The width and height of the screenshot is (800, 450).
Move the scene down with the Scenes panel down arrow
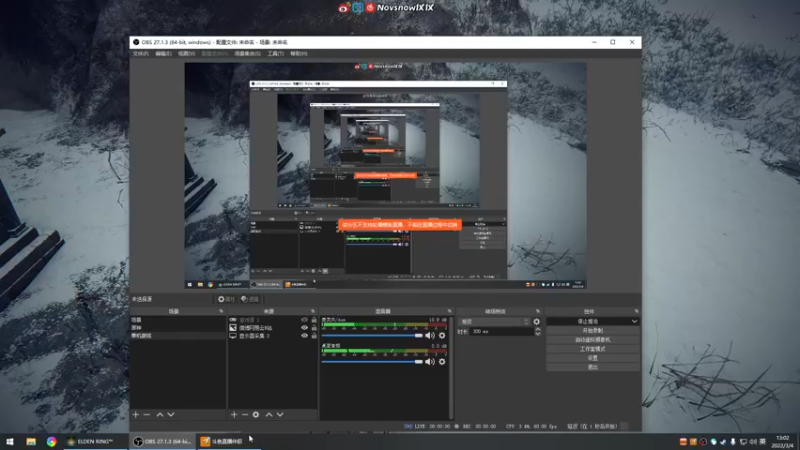point(171,415)
